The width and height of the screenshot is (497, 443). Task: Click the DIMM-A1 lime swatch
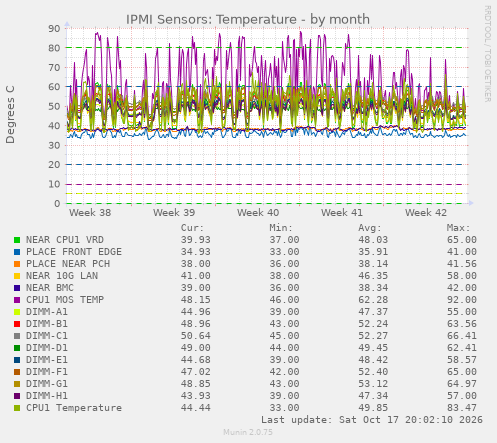(x=17, y=312)
